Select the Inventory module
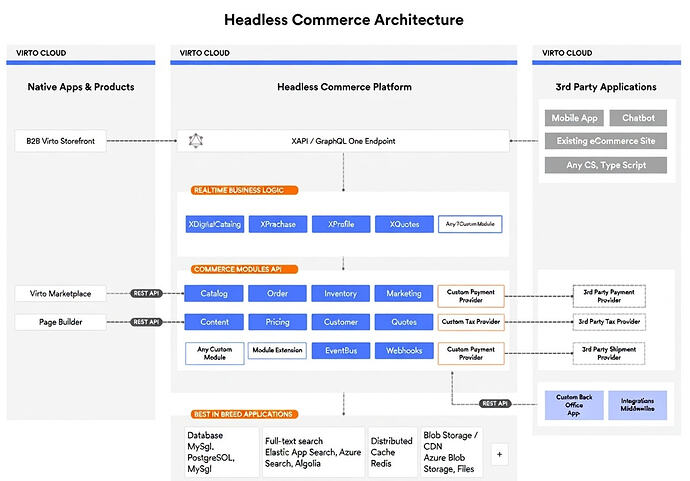690x481 pixels. [341, 294]
